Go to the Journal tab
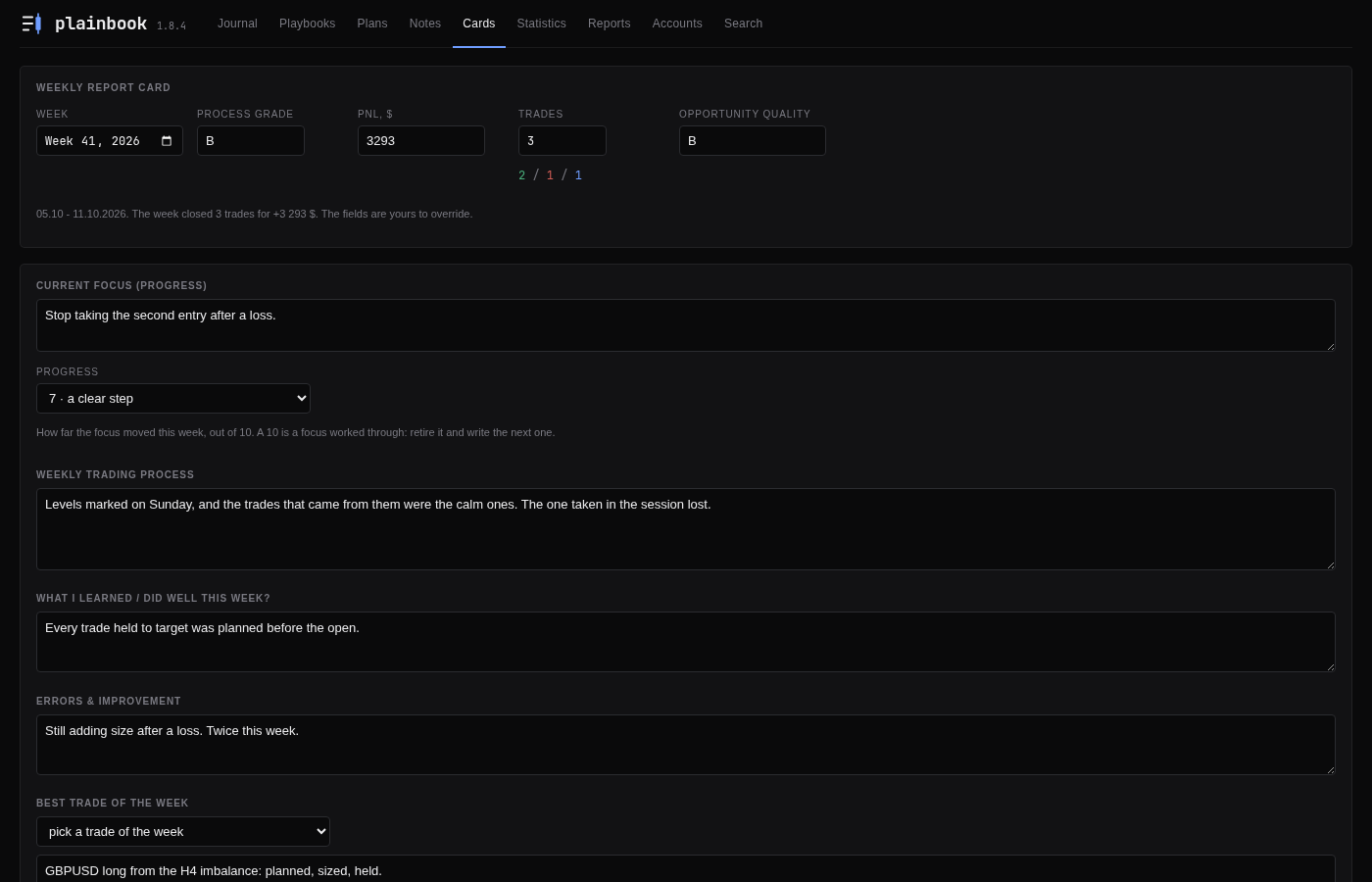The image size is (1372, 882). tap(237, 24)
